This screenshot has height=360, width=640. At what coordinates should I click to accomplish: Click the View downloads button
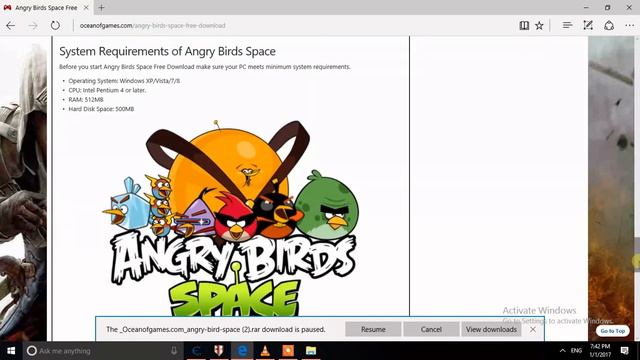(491, 329)
